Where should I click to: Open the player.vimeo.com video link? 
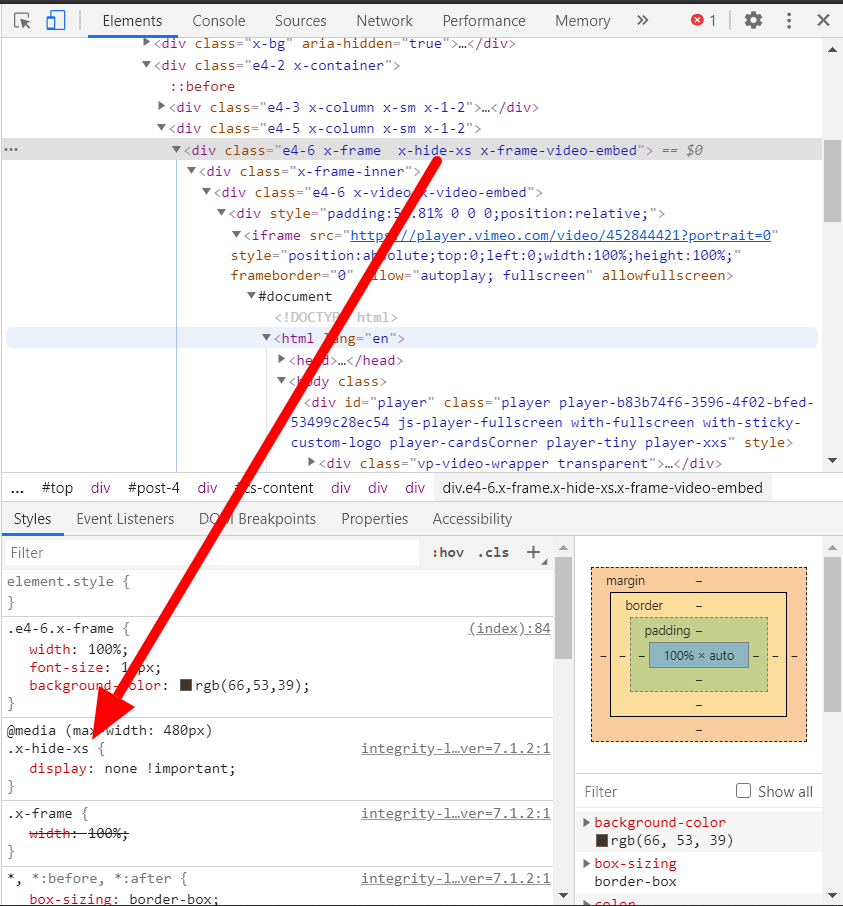(x=560, y=235)
